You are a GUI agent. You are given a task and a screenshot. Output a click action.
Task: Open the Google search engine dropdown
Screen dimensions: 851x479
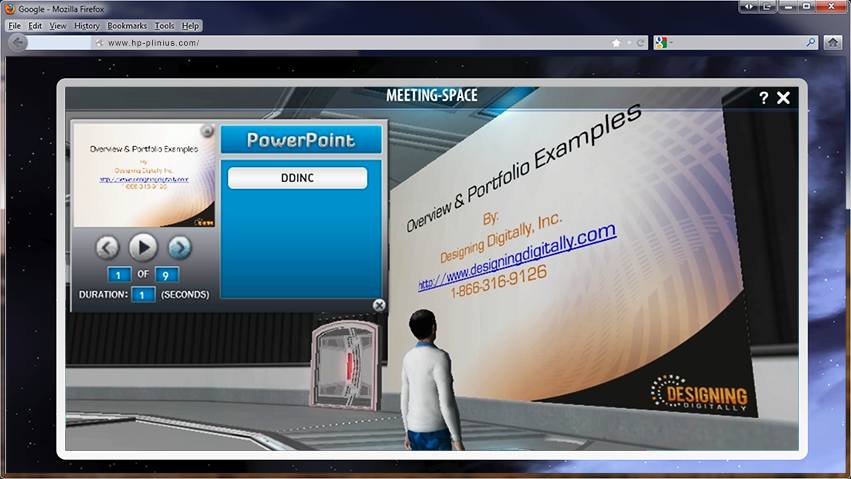[x=664, y=42]
